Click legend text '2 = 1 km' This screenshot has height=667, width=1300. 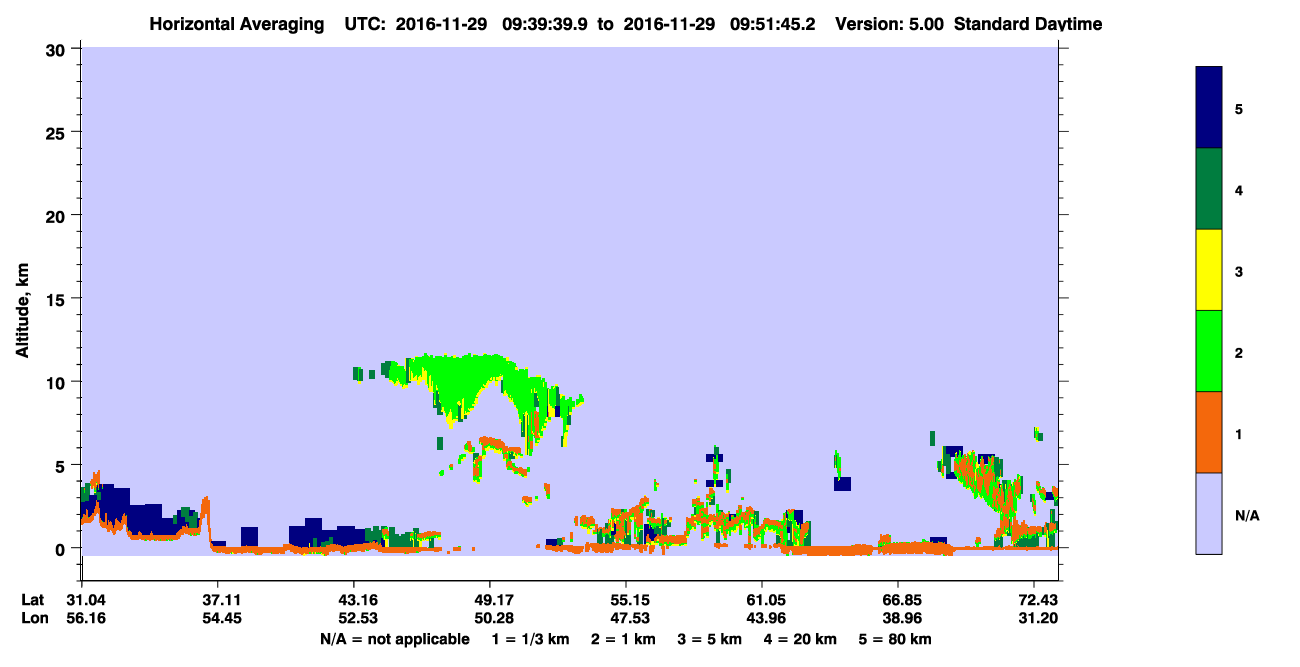[x=623, y=639]
